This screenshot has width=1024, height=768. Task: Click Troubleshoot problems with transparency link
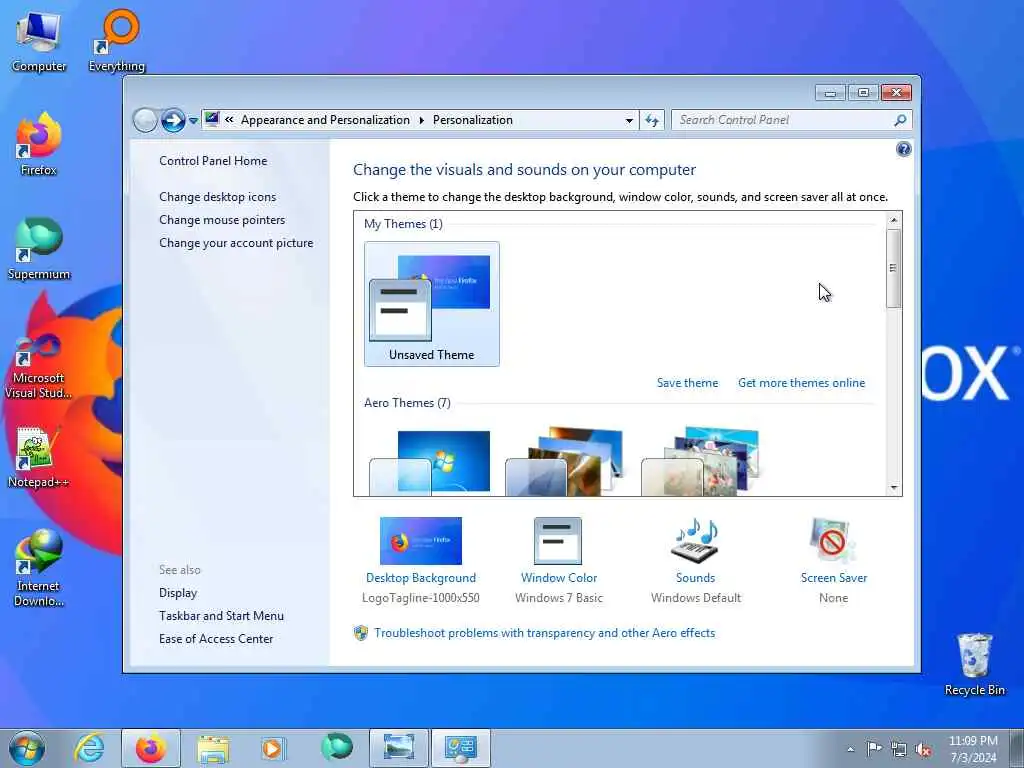tap(545, 633)
